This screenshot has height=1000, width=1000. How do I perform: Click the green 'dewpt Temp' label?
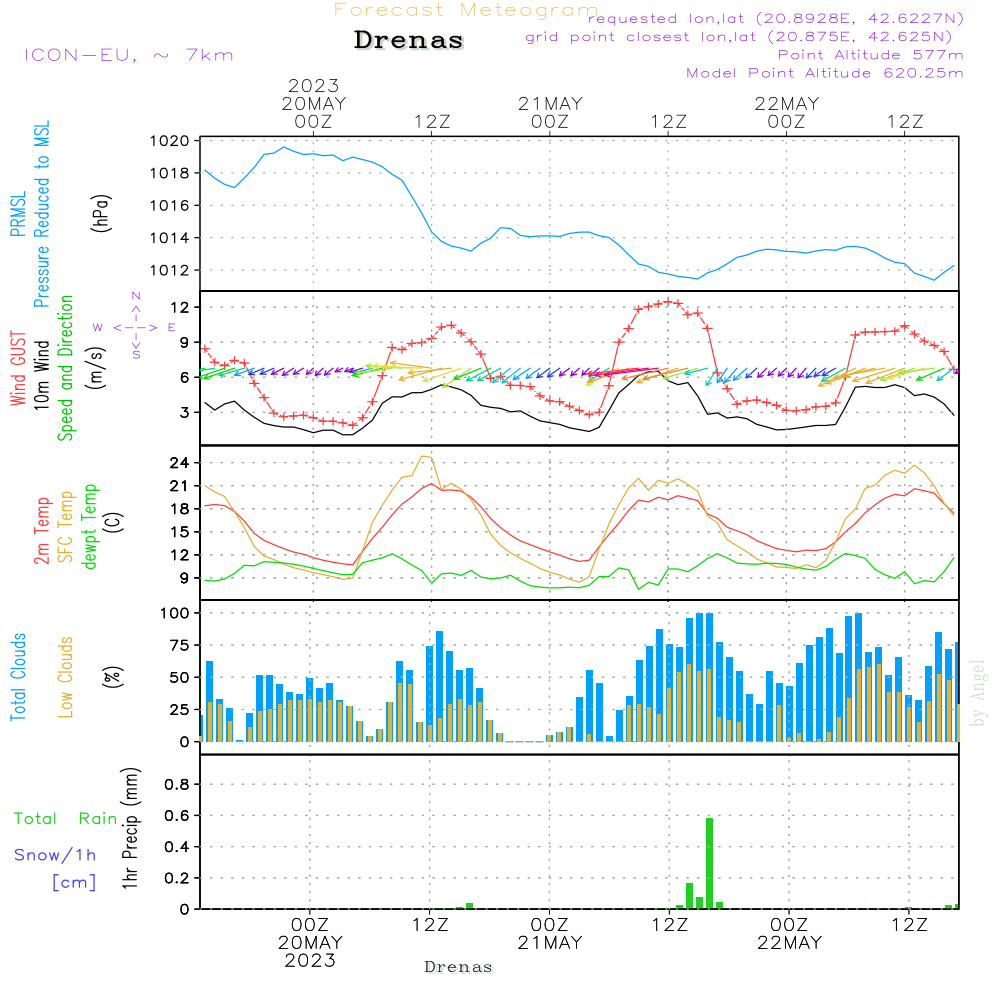click(89, 526)
